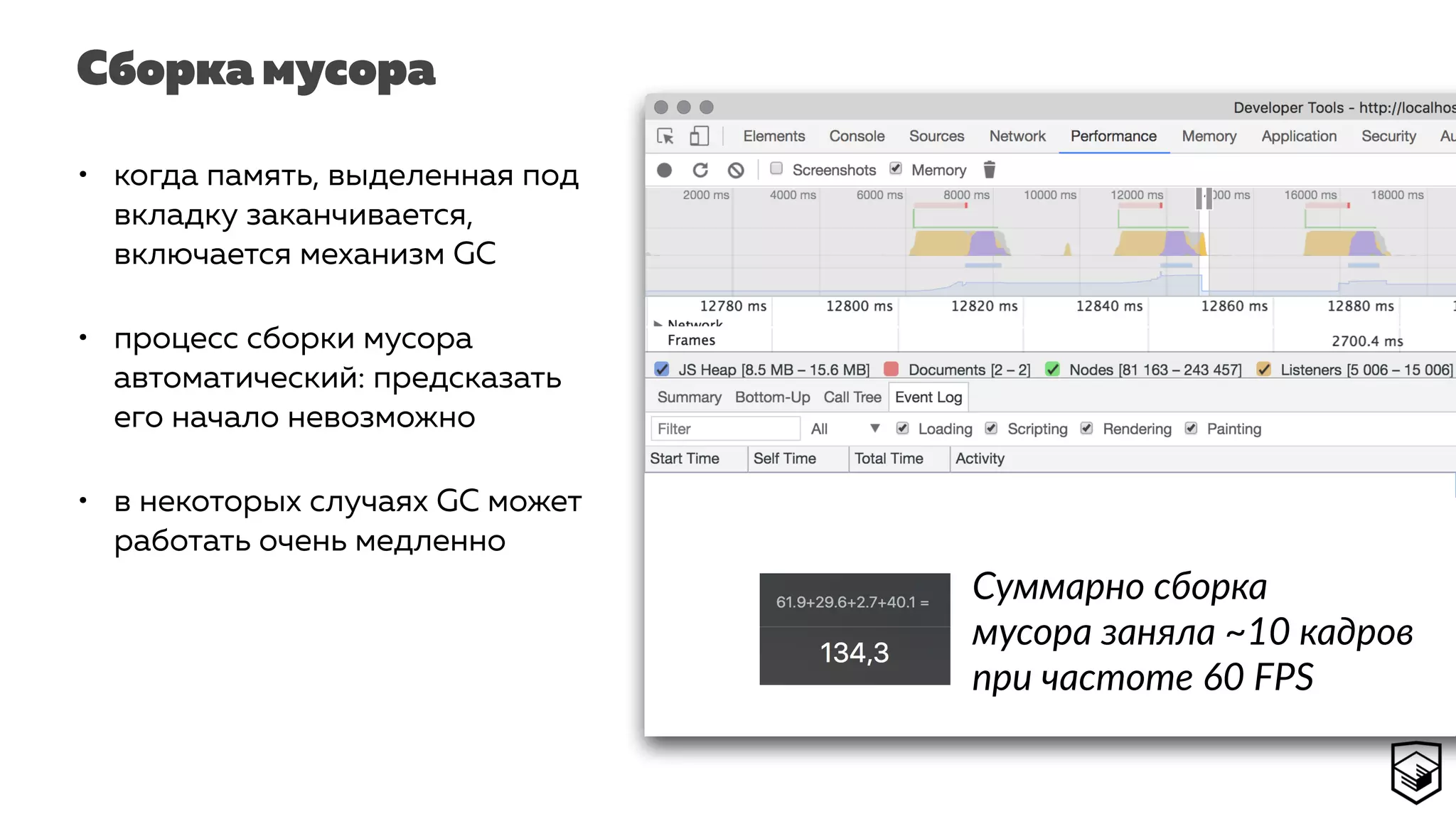Sort by the Self Time column header
Image resolution: width=1456 pixels, height=819 pixels.
[x=798, y=459]
